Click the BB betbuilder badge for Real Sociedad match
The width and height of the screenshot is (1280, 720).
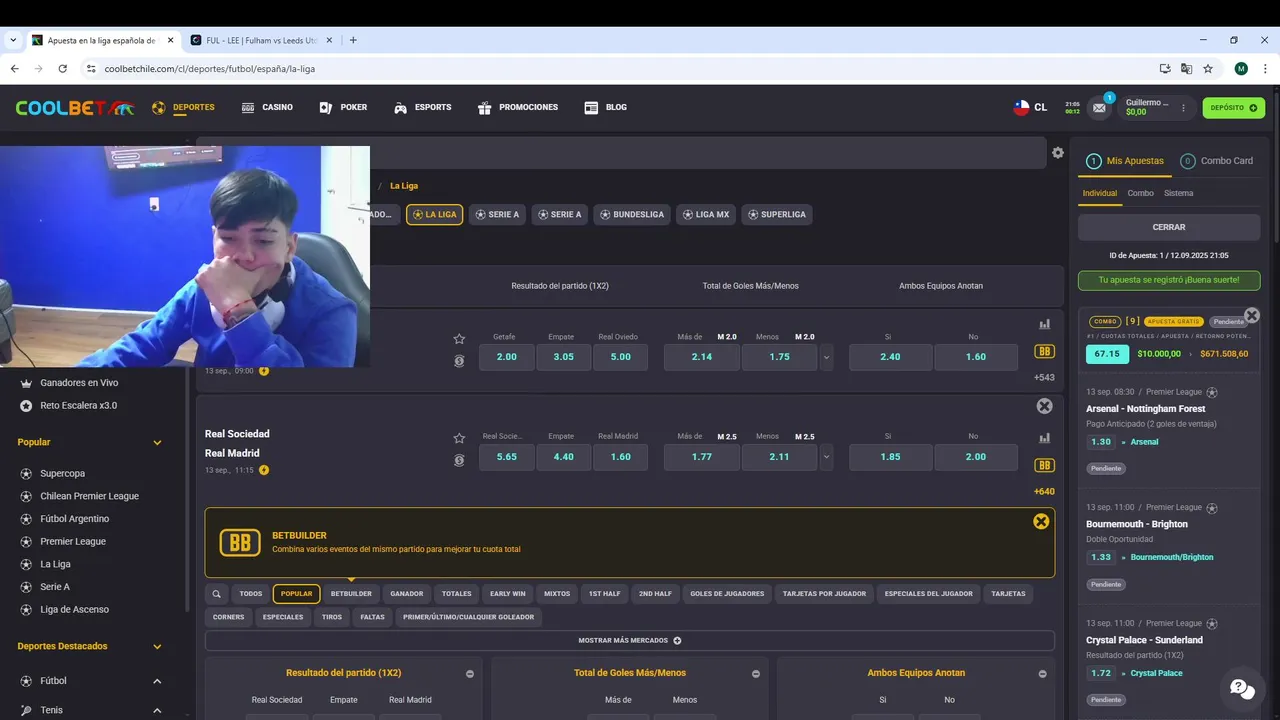point(1045,465)
